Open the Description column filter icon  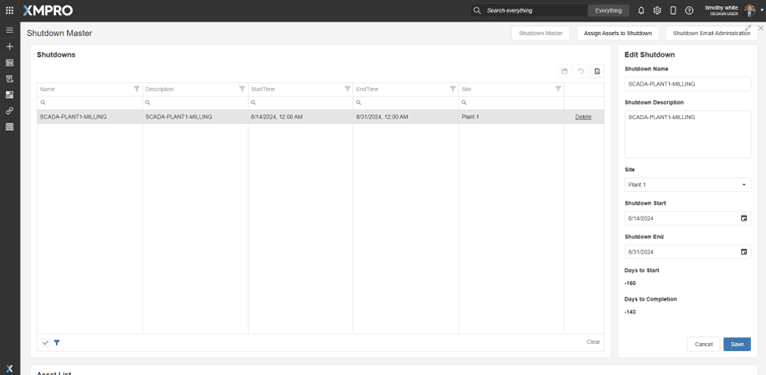click(x=242, y=89)
